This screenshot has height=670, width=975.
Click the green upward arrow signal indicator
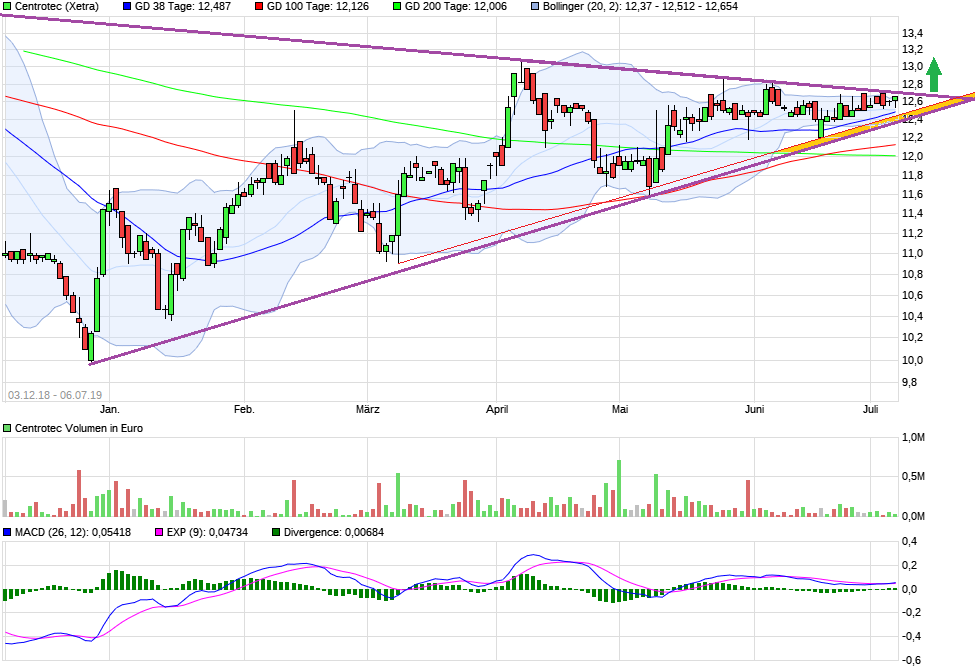pos(933,72)
